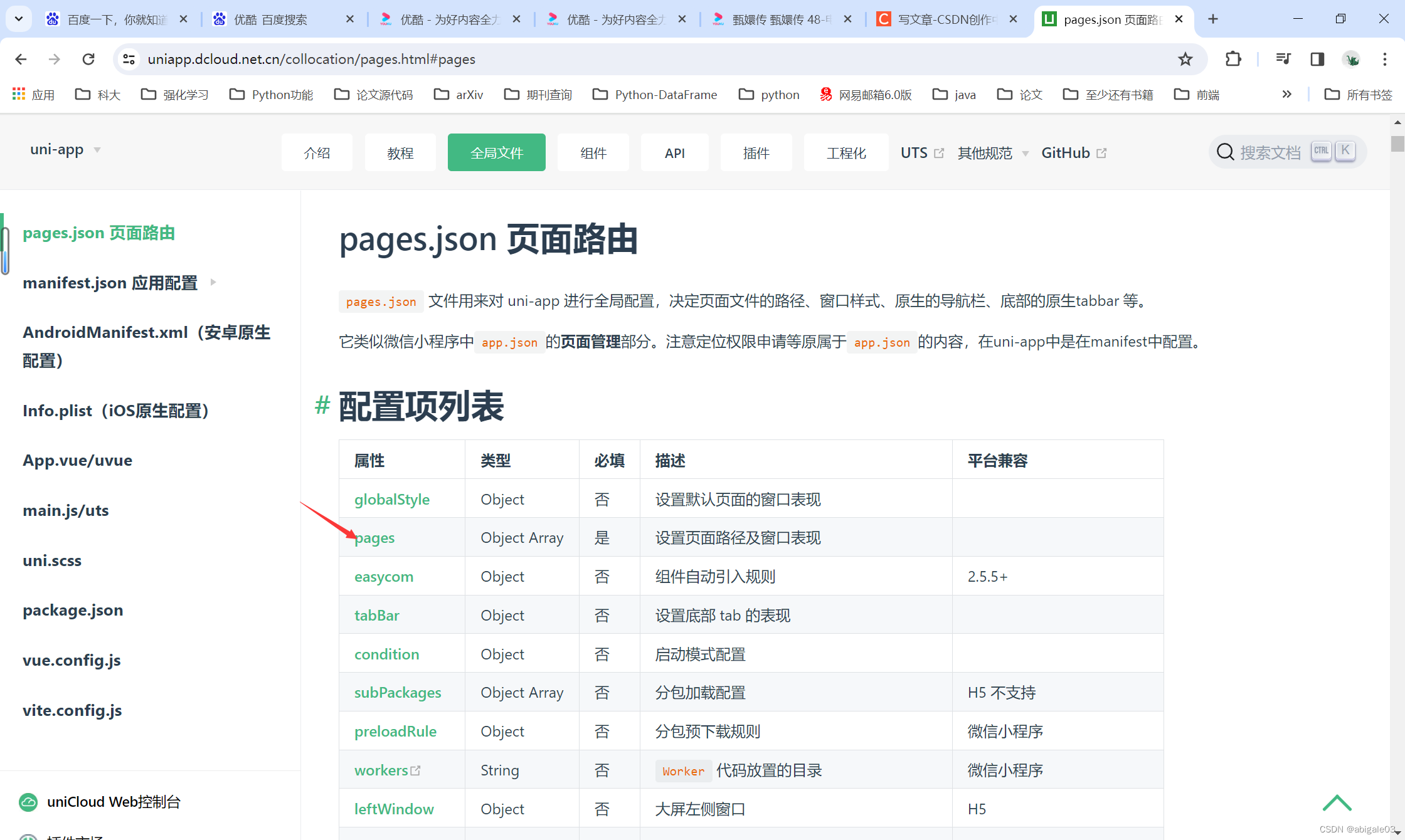1405x840 pixels.
Task: Switch to the 甄嬛传 tab
Action: 782,19
